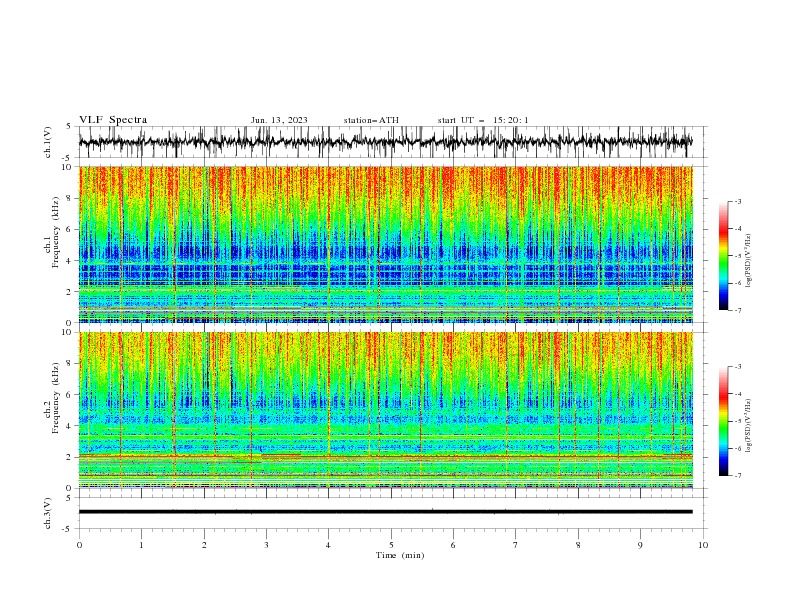
Task: Click the "start UT = 15:20:1" header text
Action: pos(483,120)
